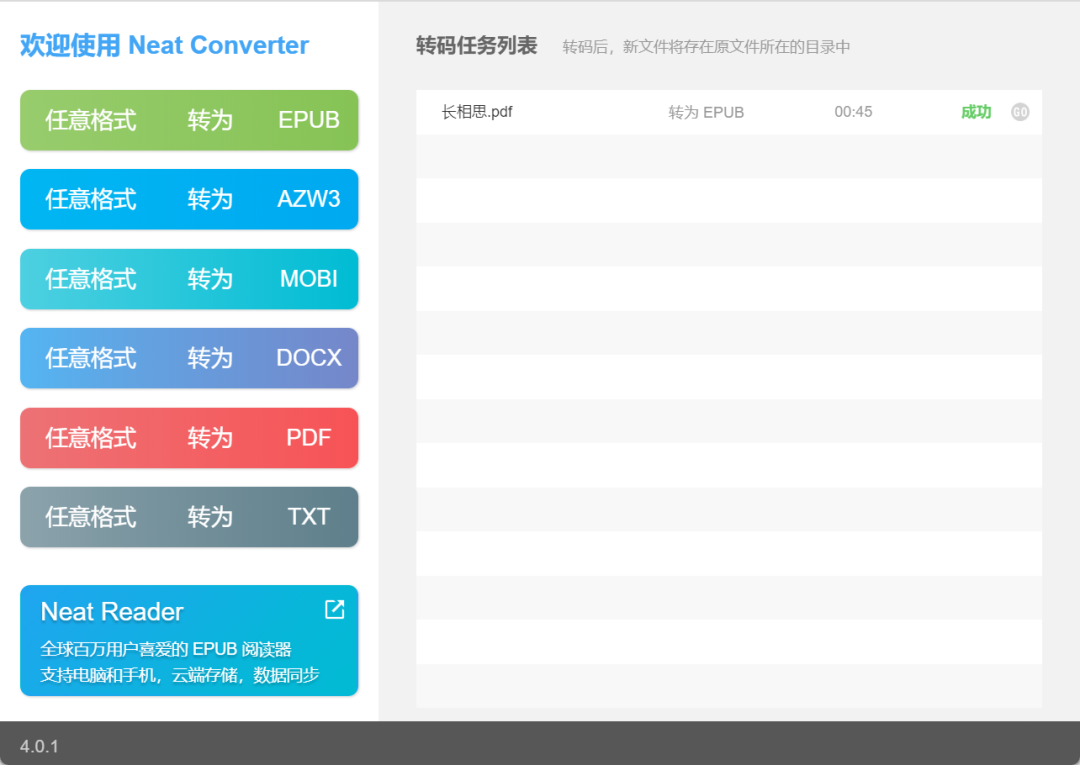The width and height of the screenshot is (1080, 765).
Task: Select the 任意格式 转为 PDF converter
Action: click(x=189, y=437)
